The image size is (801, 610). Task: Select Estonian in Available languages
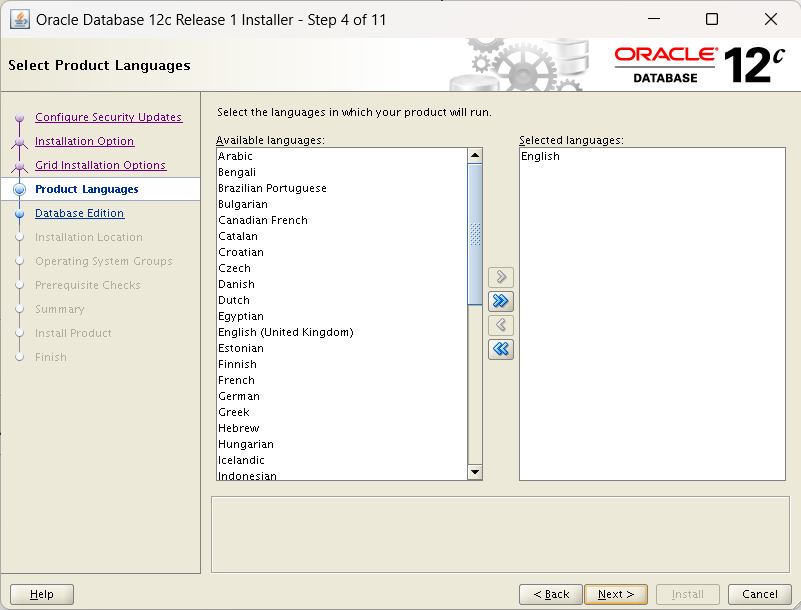(342, 348)
